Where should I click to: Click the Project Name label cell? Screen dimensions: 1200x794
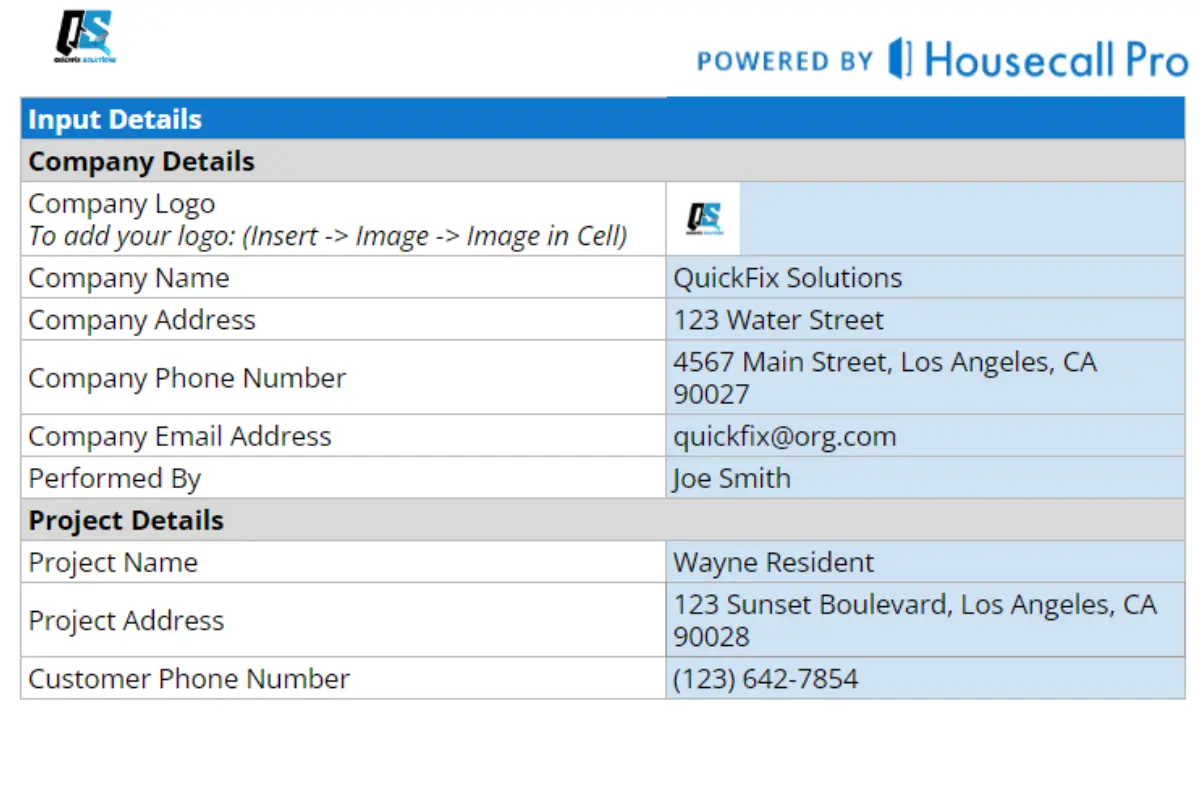(x=343, y=562)
